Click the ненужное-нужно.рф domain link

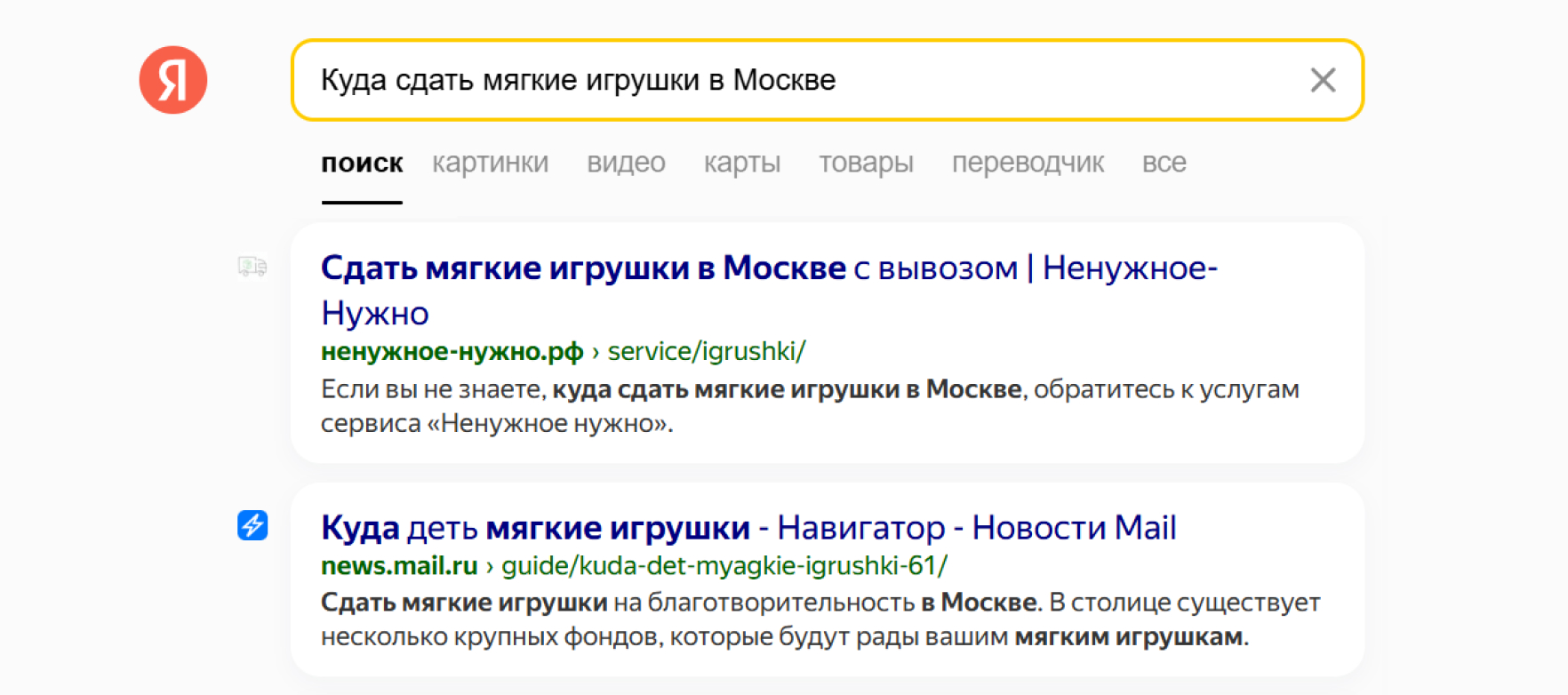pyautogui.click(x=452, y=352)
